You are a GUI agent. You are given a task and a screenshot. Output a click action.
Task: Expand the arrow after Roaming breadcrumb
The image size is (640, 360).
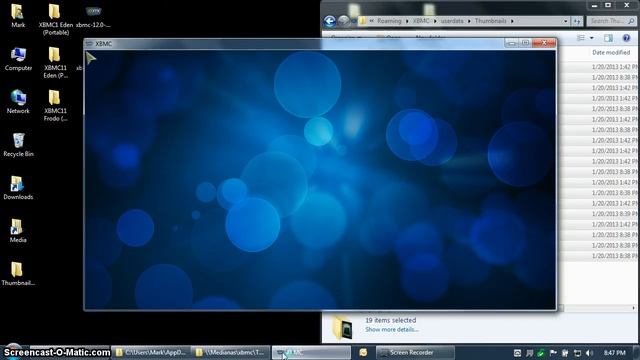click(407, 21)
